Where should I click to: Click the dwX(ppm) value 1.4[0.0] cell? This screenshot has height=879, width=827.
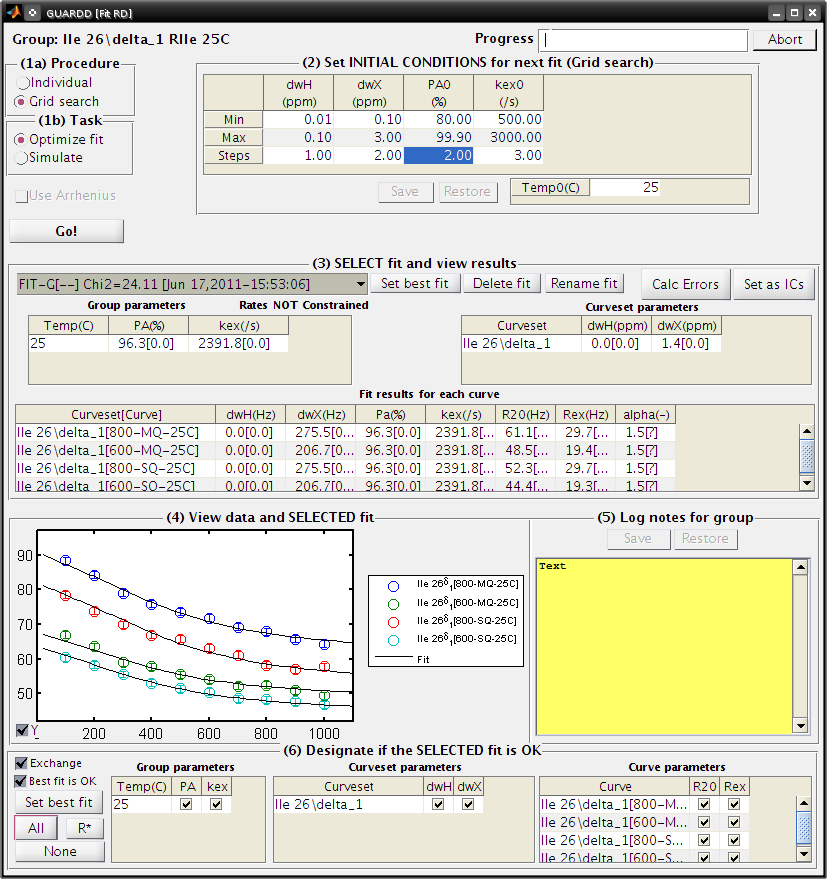coord(686,344)
